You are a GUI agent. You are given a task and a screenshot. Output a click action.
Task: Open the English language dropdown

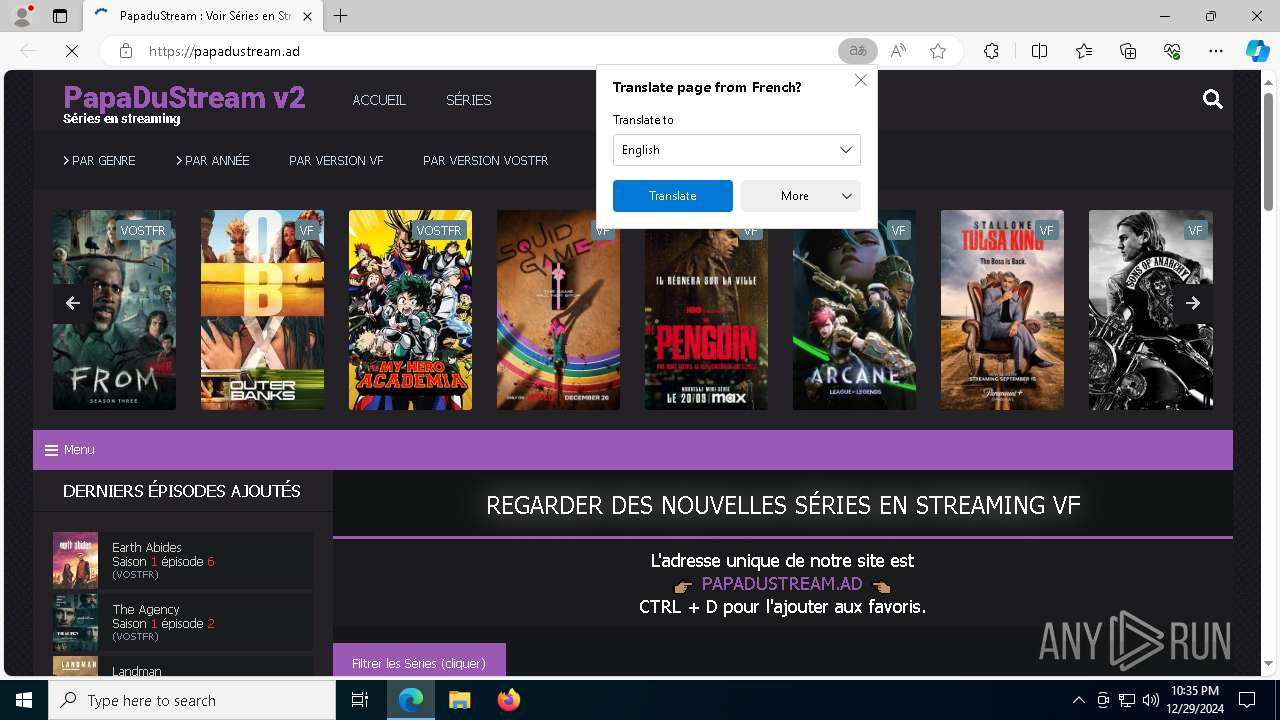737,150
